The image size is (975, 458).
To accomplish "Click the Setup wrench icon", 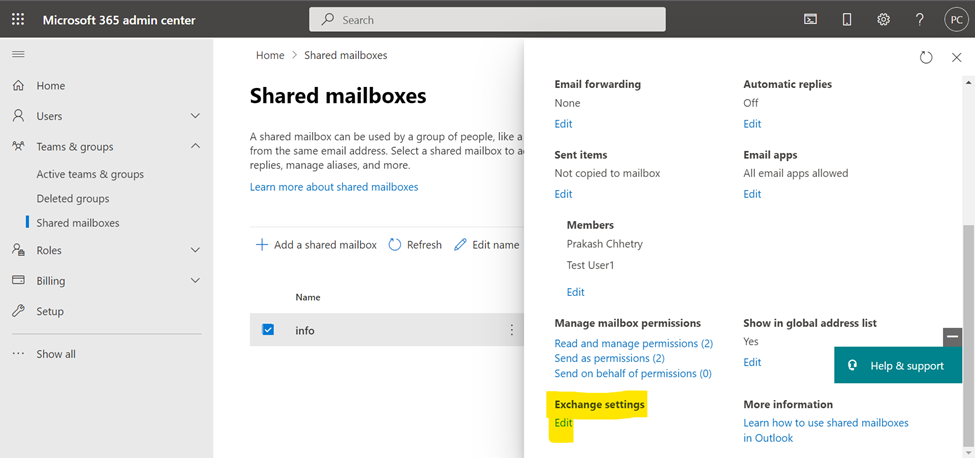I will click(x=19, y=311).
